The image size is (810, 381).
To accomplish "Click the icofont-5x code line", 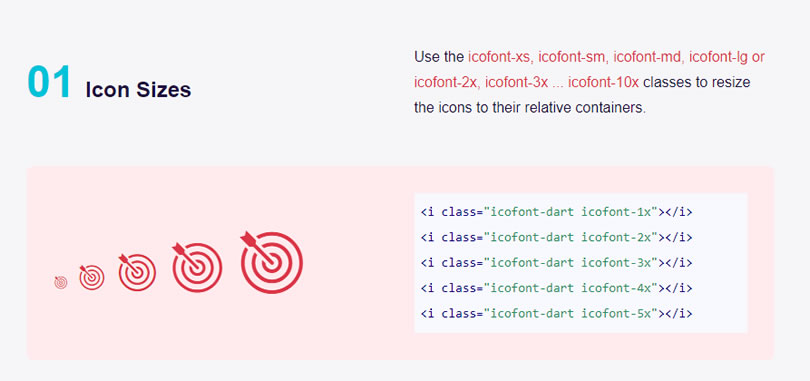I will [556, 313].
